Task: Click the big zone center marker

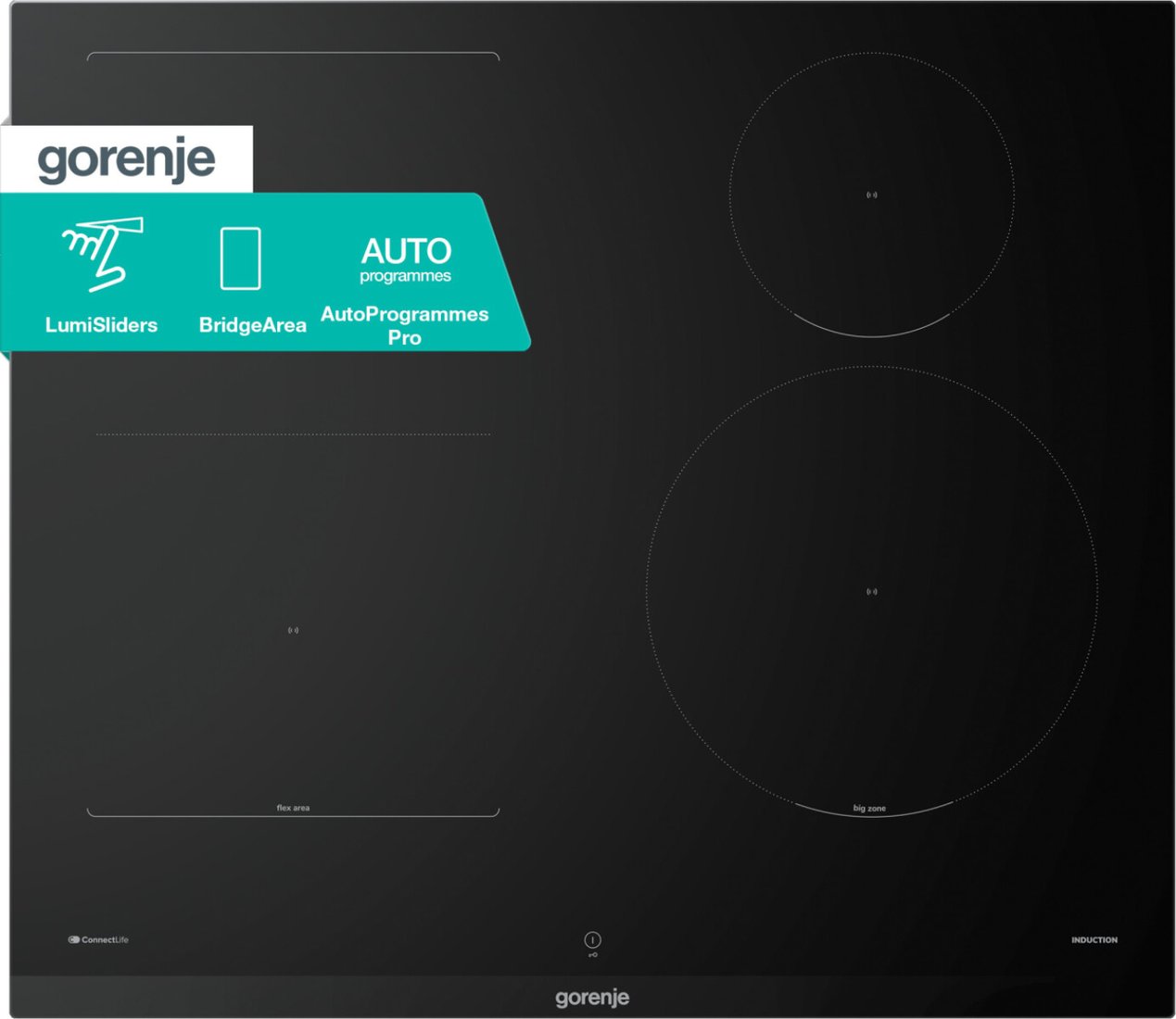Action: 871,591
